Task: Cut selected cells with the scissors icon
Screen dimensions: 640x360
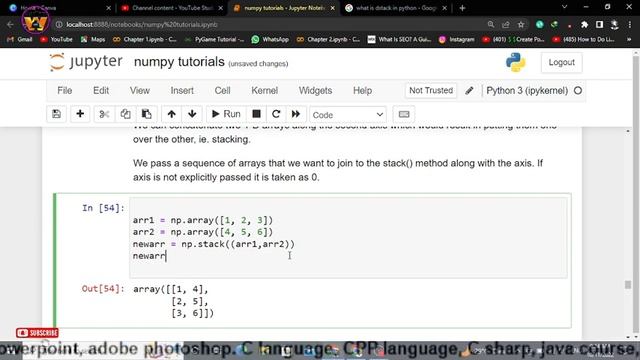Action: point(104,114)
